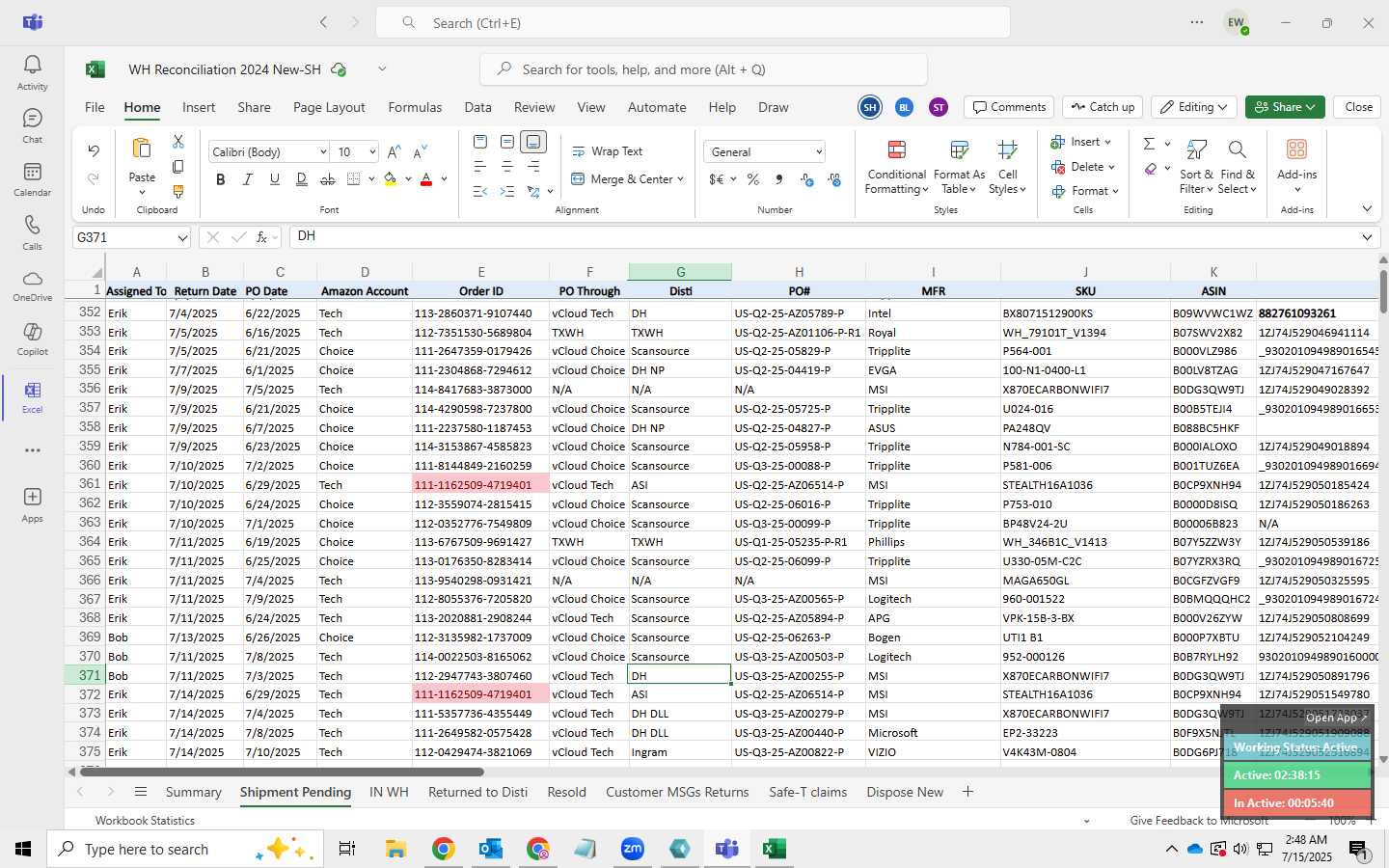
Task: Switch to Returned to Disti sheet
Action: [477, 792]
